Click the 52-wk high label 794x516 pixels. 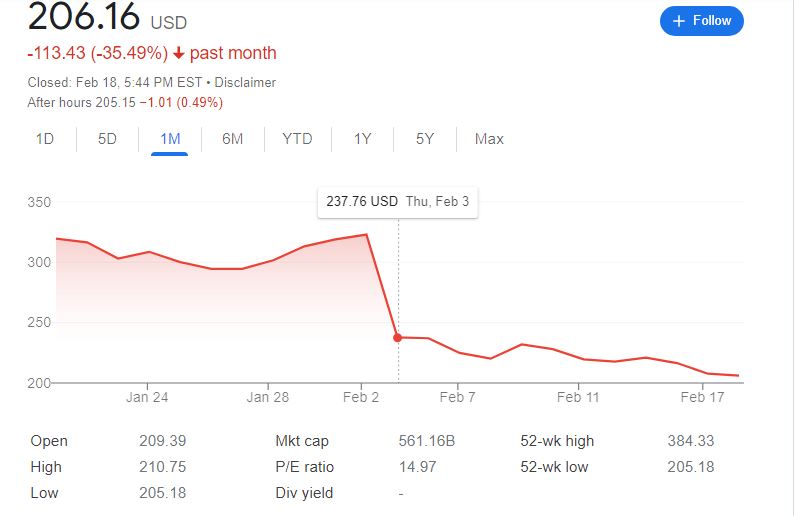pyautogui.click(x=557, y=441)
